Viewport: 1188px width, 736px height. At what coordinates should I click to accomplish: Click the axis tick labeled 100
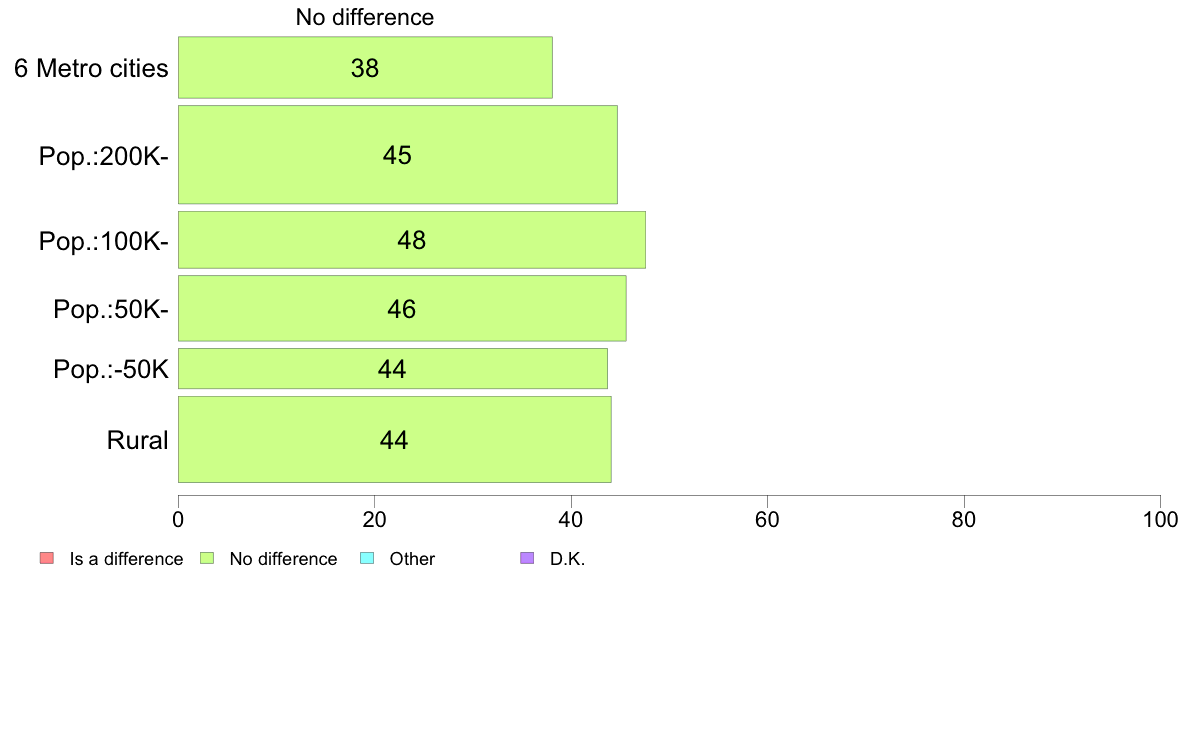1160,519
